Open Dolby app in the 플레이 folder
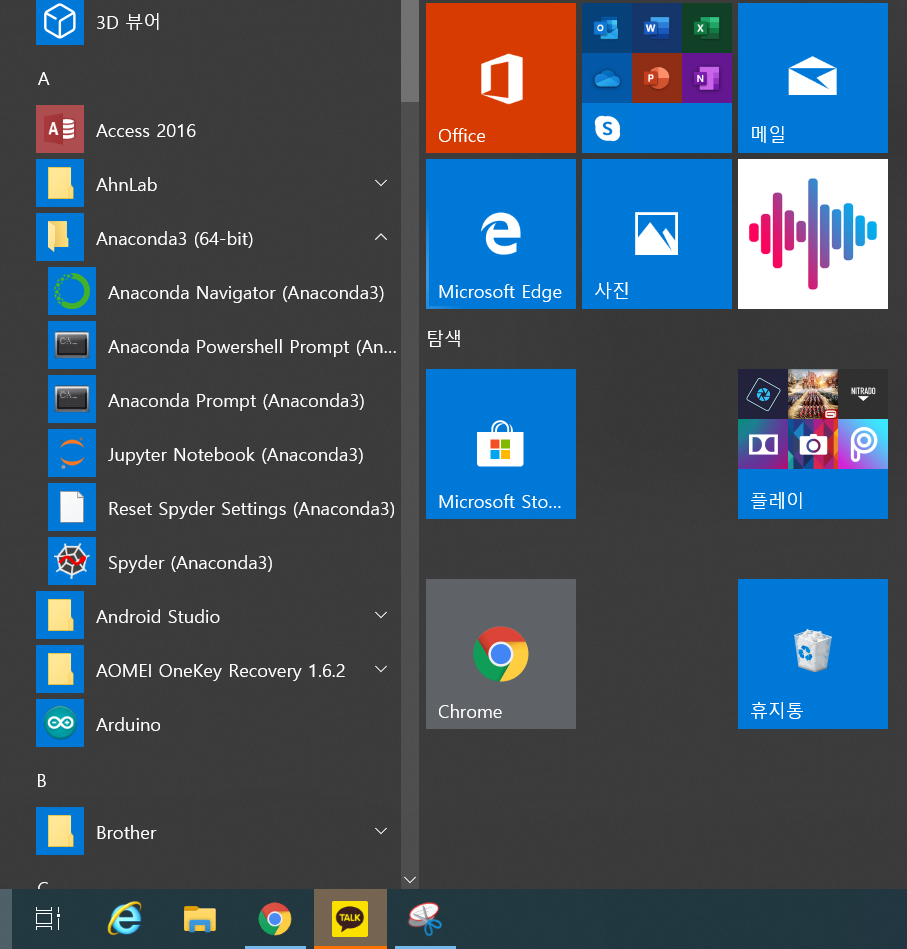This screenshot has height=949, width=907. point(763,444)
